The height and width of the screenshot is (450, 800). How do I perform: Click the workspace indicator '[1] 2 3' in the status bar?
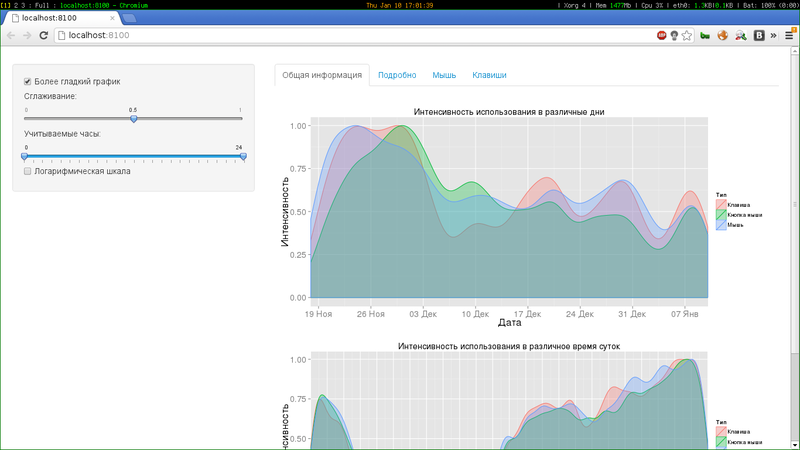pyautogui.click(x=14, y=5)
